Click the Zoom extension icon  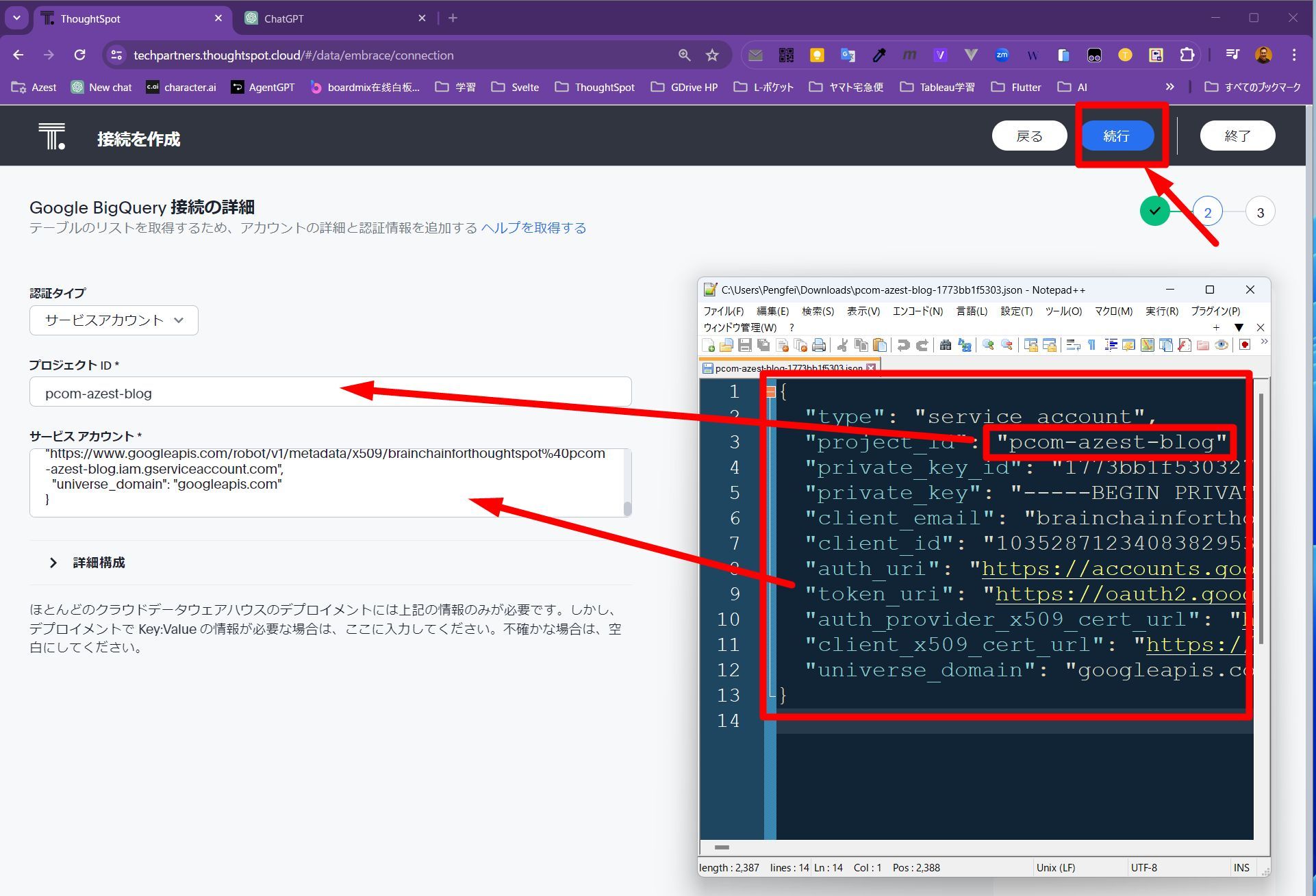[x=1002, y=55]
